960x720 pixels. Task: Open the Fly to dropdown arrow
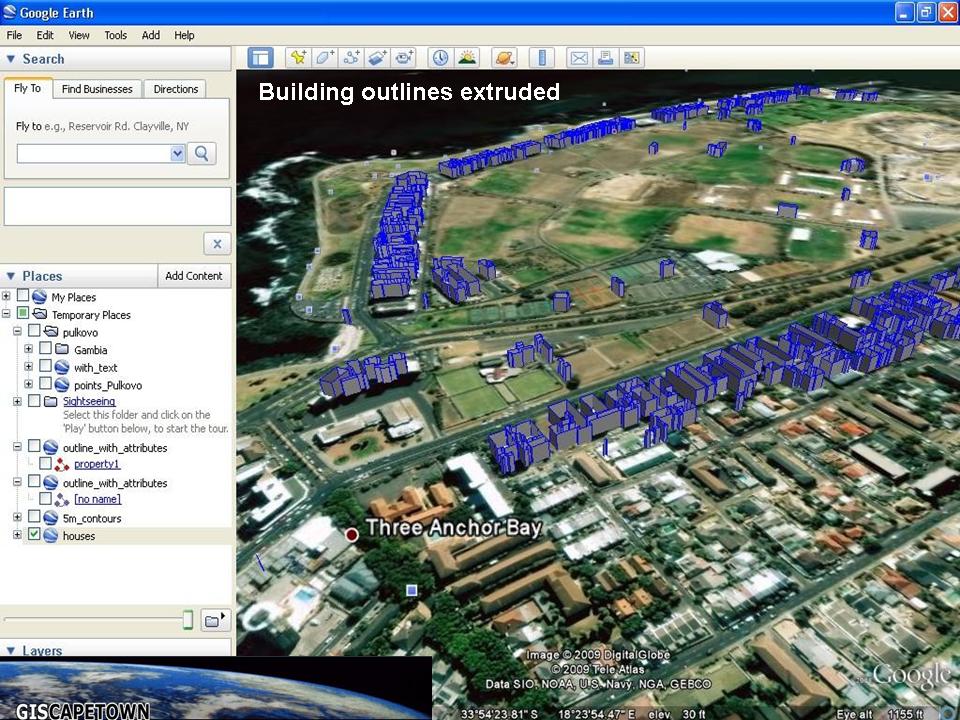(178, 153)
